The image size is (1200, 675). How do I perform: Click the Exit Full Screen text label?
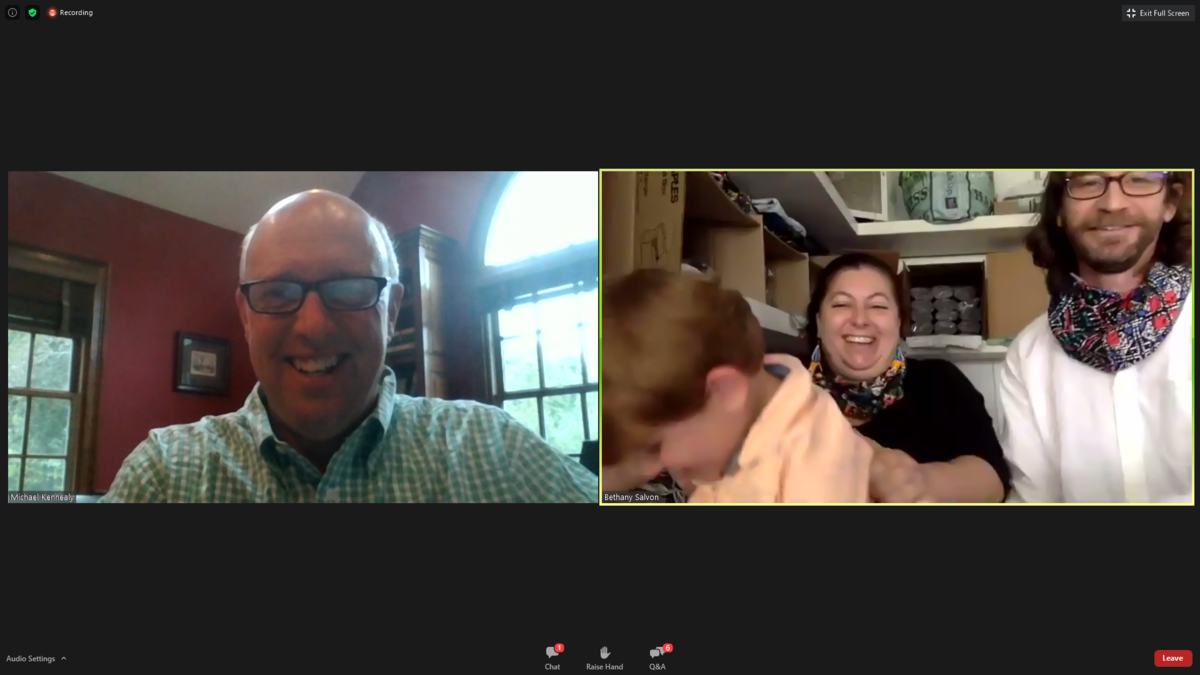(1164, 13)
